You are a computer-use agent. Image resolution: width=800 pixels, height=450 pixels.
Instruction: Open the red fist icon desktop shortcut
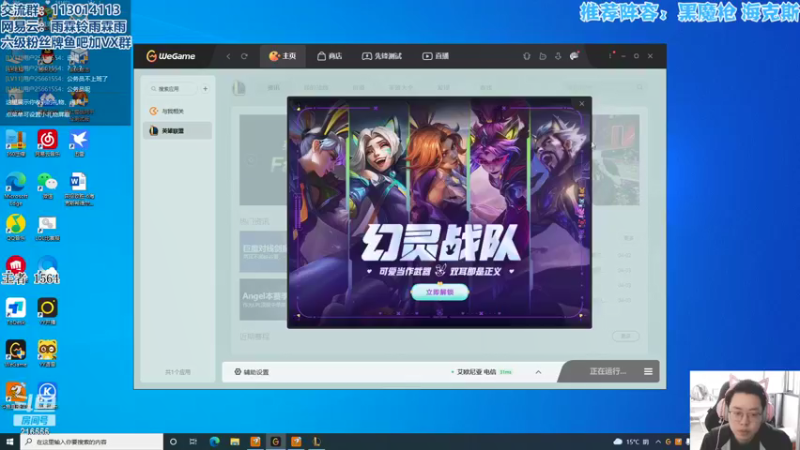[x=16, y=270]
